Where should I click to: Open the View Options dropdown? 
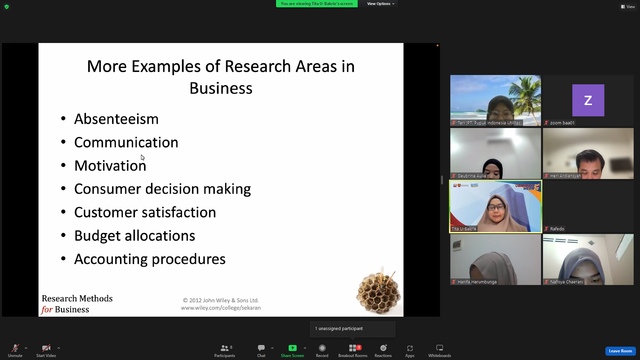[x=380, y=4]
